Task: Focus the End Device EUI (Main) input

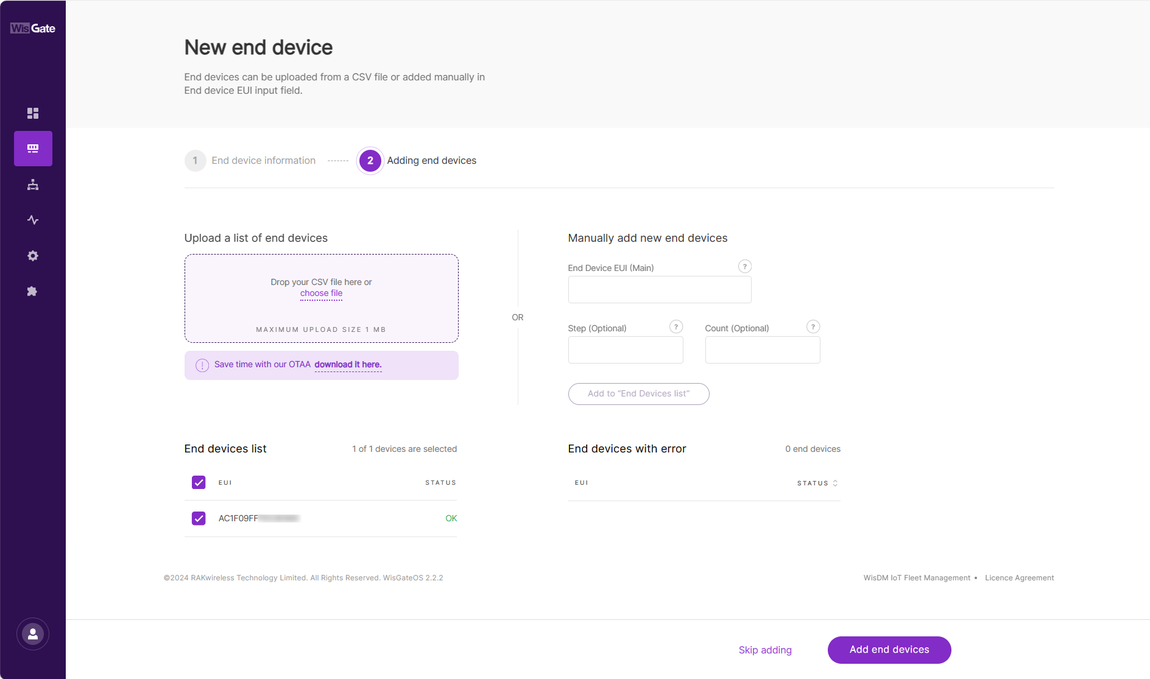Action: click(x=659, y=290)
